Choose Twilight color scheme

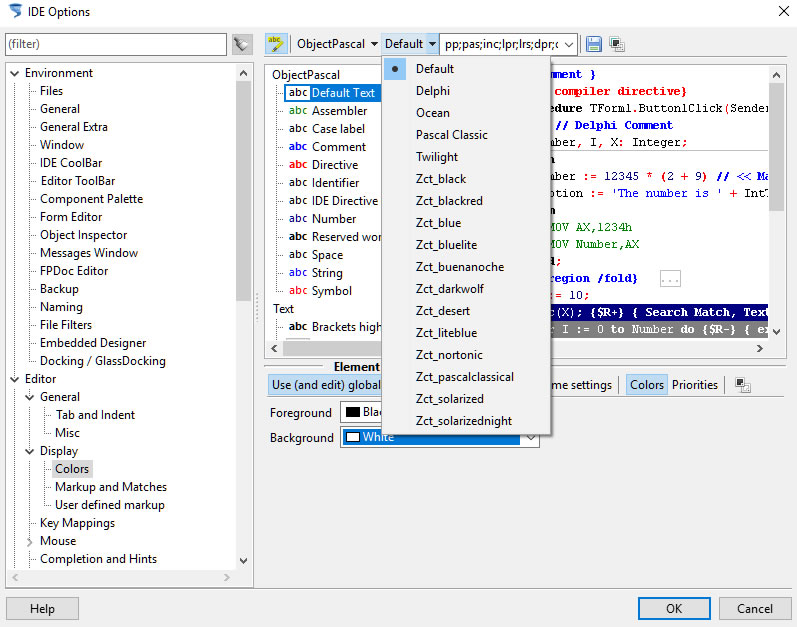437,157
